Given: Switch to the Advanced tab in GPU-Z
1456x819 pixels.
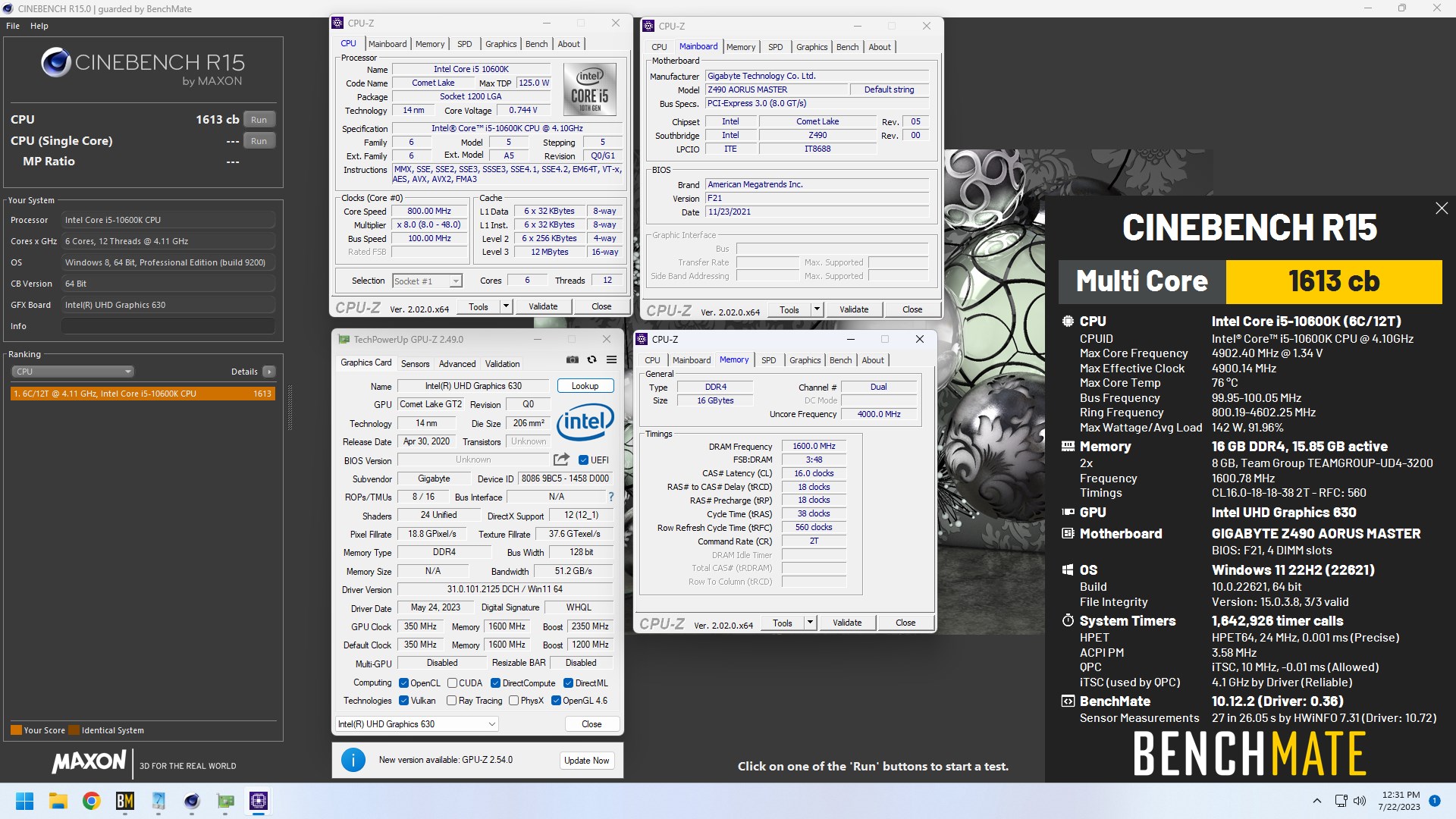Looking at the screenshot, I should tap(457, 364).
